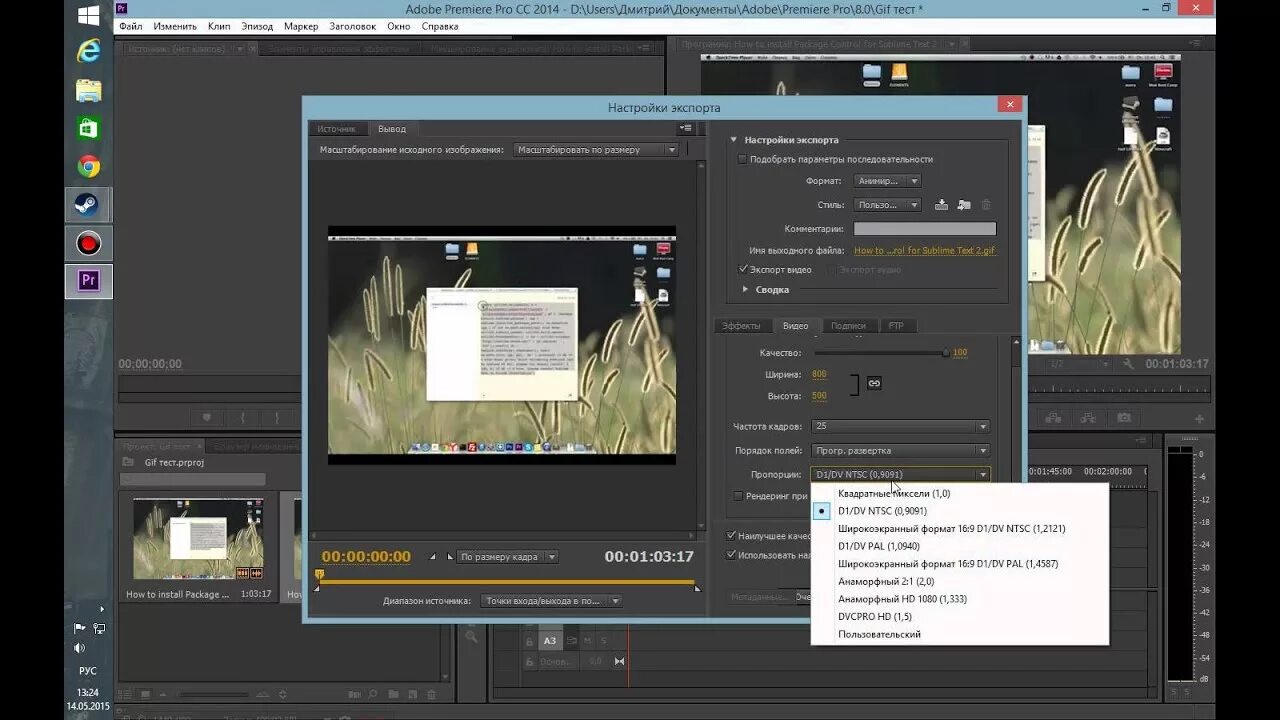The image size is (1280, 720).
Task: Open the Диапазон источника dropdown
Action: coord(551,601)
